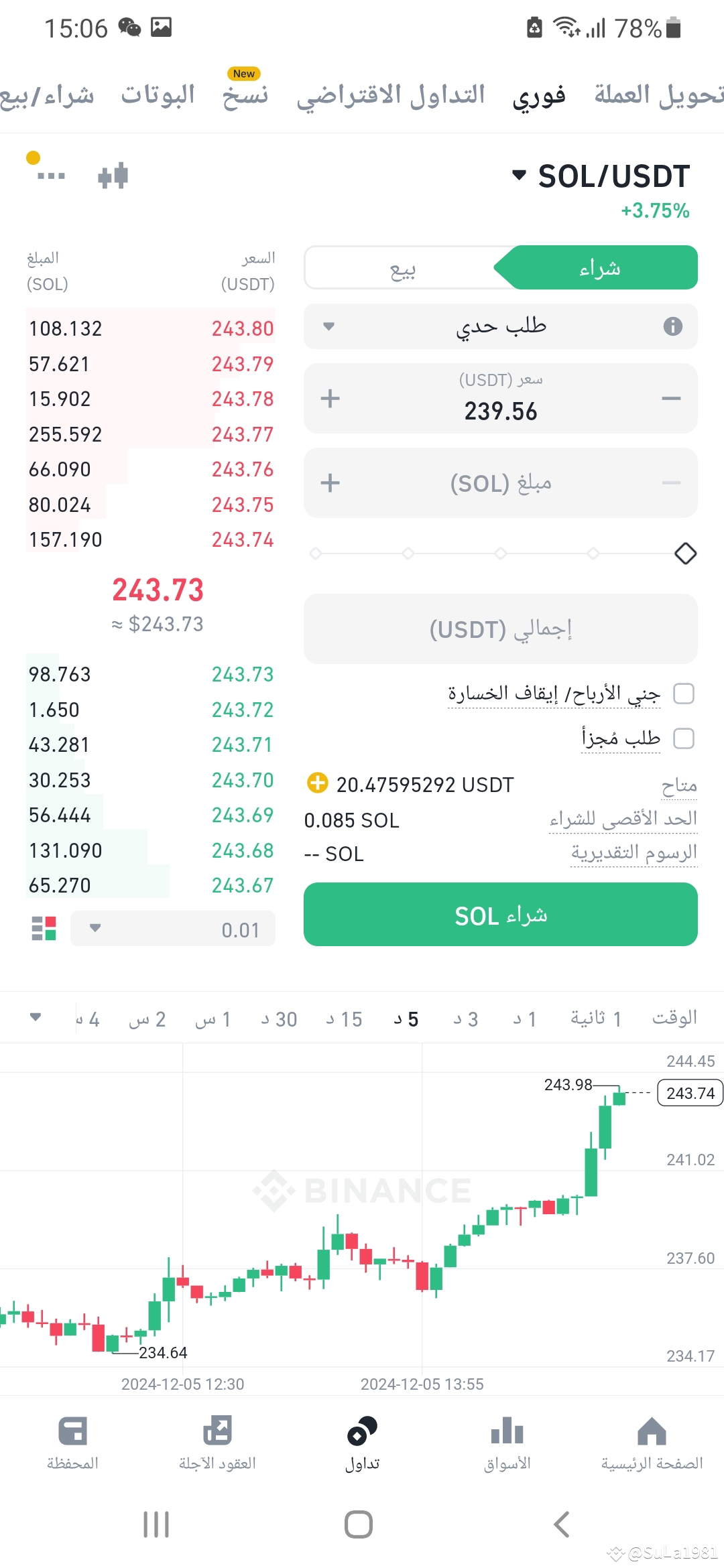Click the إجمالي (USDT) total input field
This screenshot has width=724, height=1568.
click(x=500, y=629)
